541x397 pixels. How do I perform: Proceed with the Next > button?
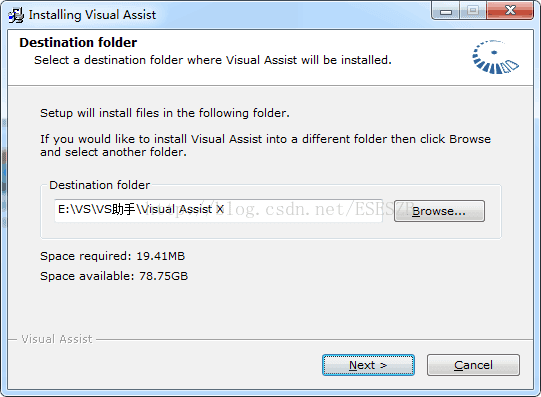tap(368, 365)
